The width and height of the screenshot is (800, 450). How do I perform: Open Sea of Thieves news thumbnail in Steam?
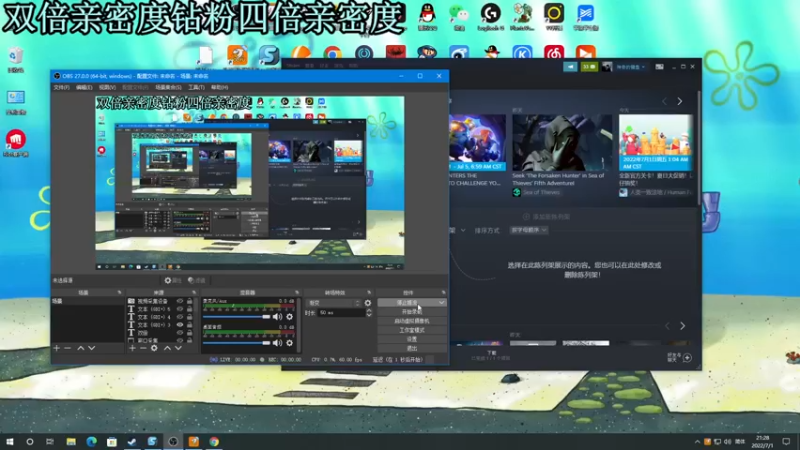click(x=562, y=142)
